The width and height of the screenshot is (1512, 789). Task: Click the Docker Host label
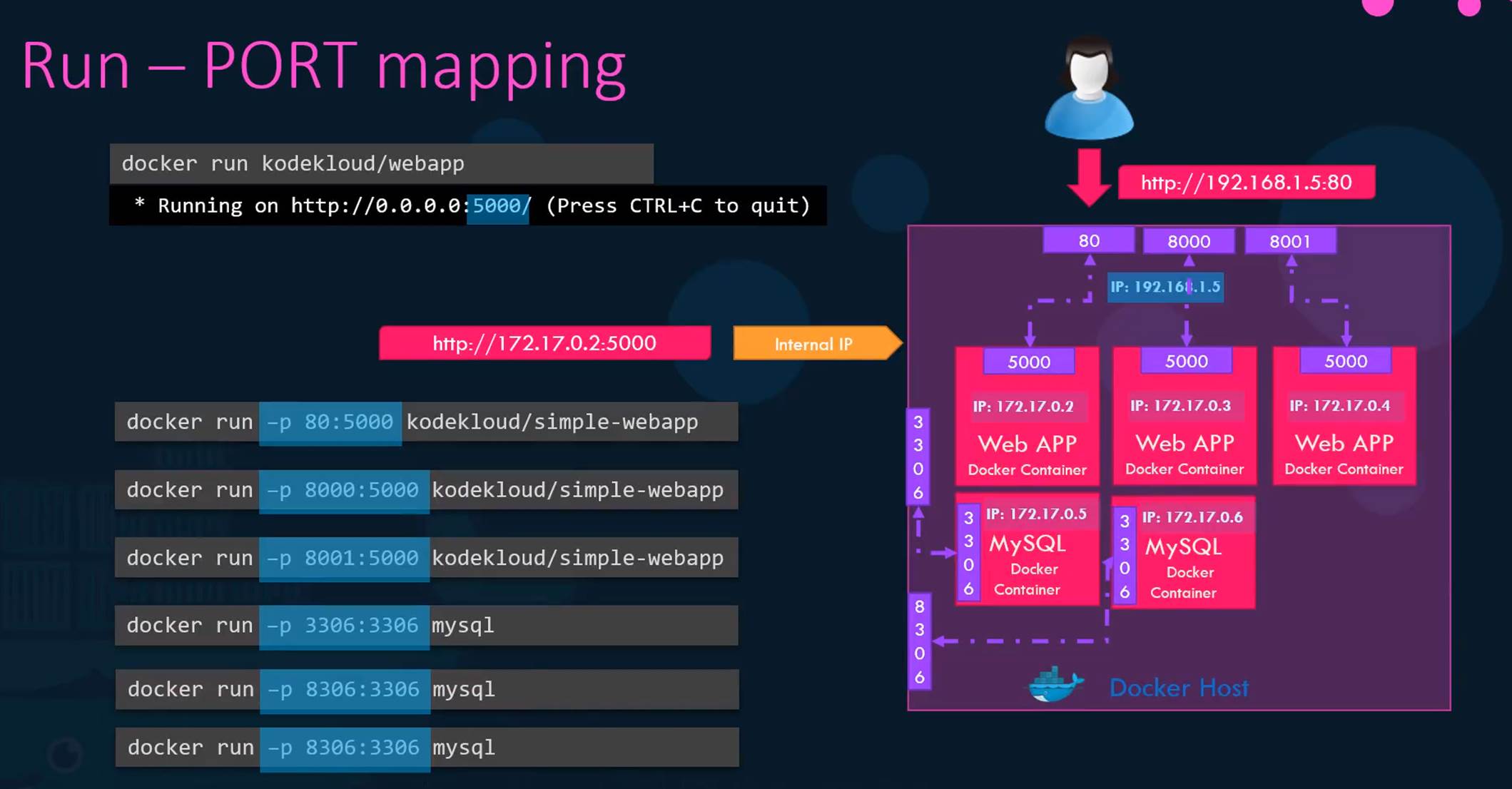point(1179,688)
